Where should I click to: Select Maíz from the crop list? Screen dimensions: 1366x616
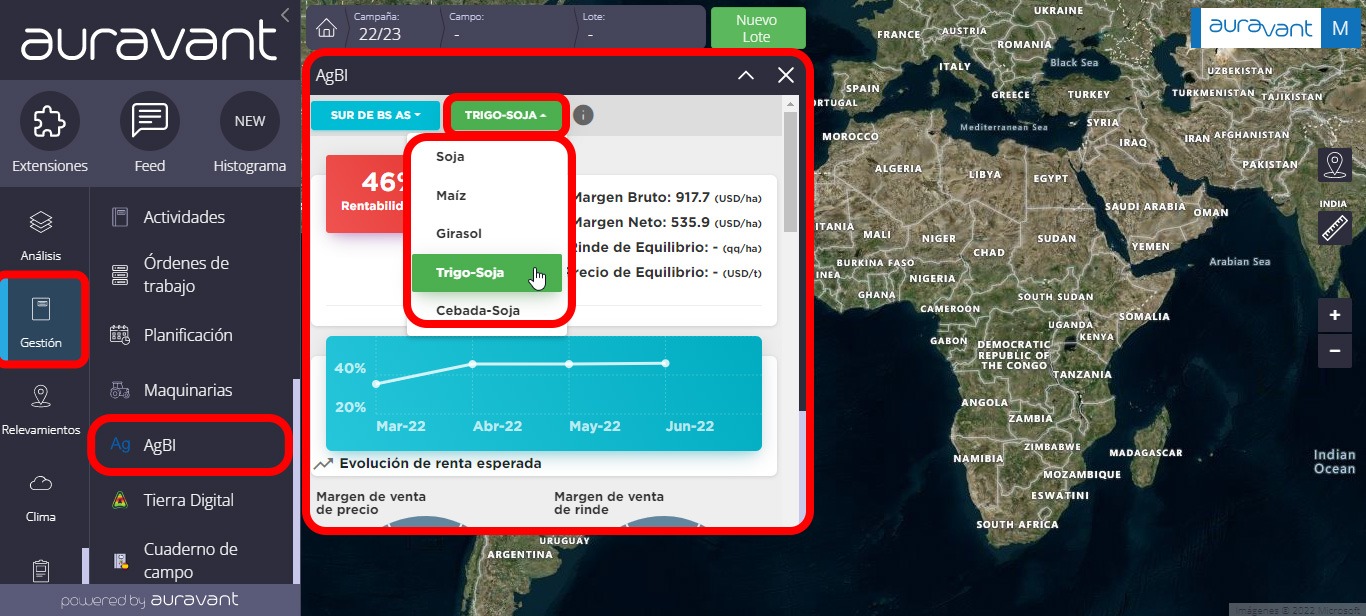[487, 195]
